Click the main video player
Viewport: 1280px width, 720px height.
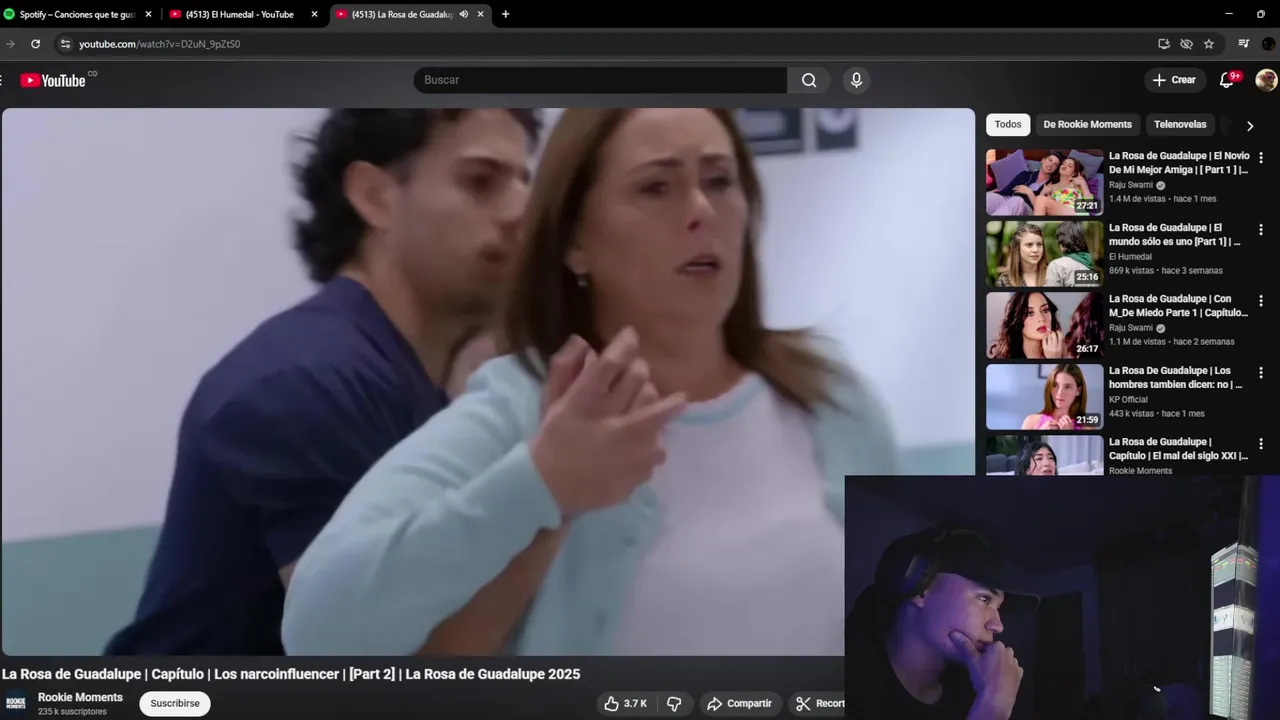point(488,382)
